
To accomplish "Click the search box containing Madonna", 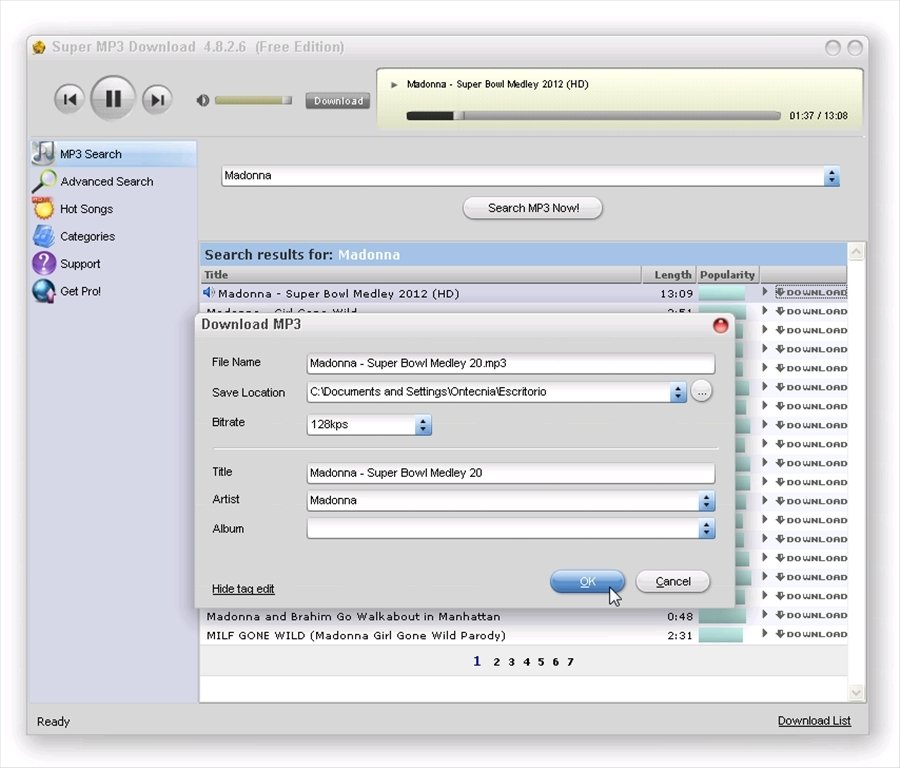I will tap(522, 176).
